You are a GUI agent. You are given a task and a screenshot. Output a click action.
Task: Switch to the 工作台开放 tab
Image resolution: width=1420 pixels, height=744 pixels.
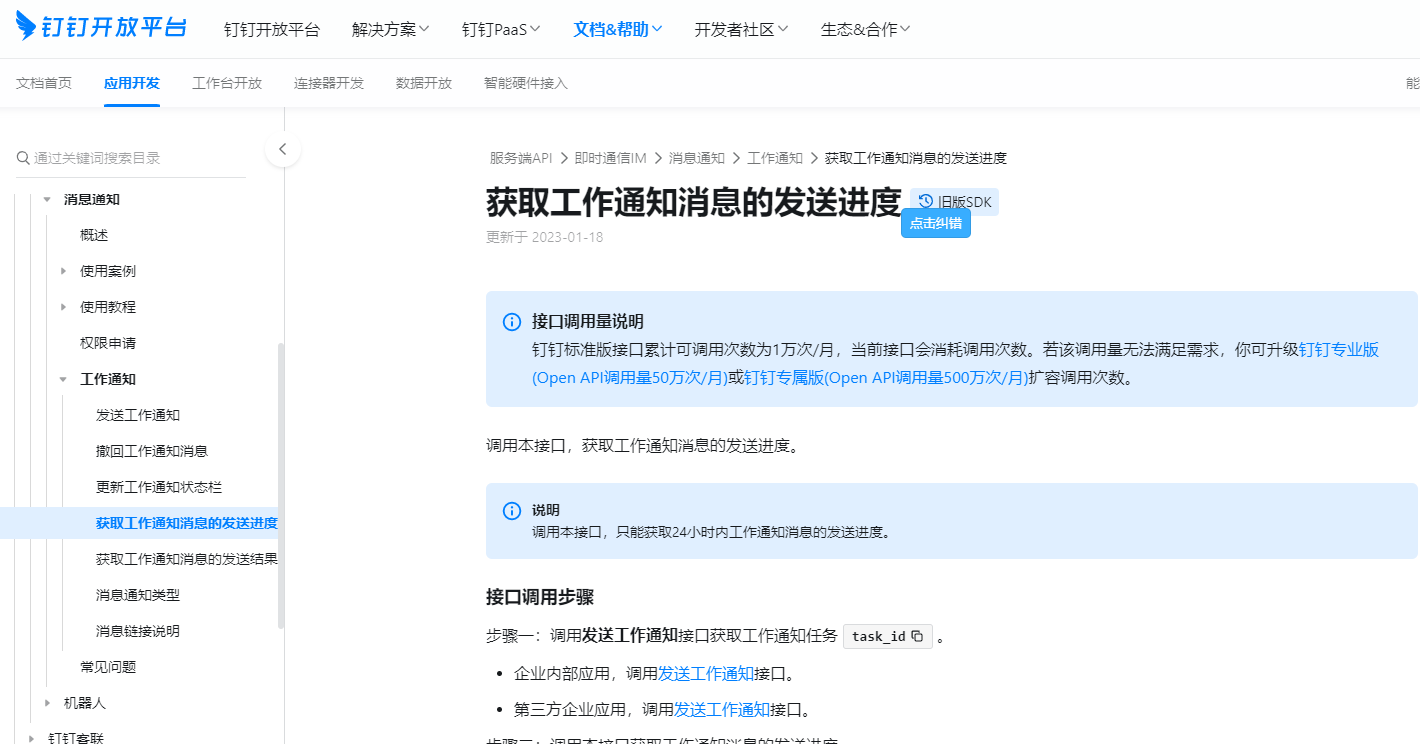(227, 83)
